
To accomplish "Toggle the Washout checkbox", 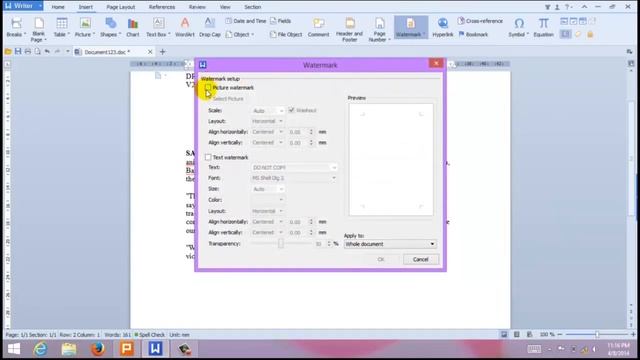I will coord(291,110).
